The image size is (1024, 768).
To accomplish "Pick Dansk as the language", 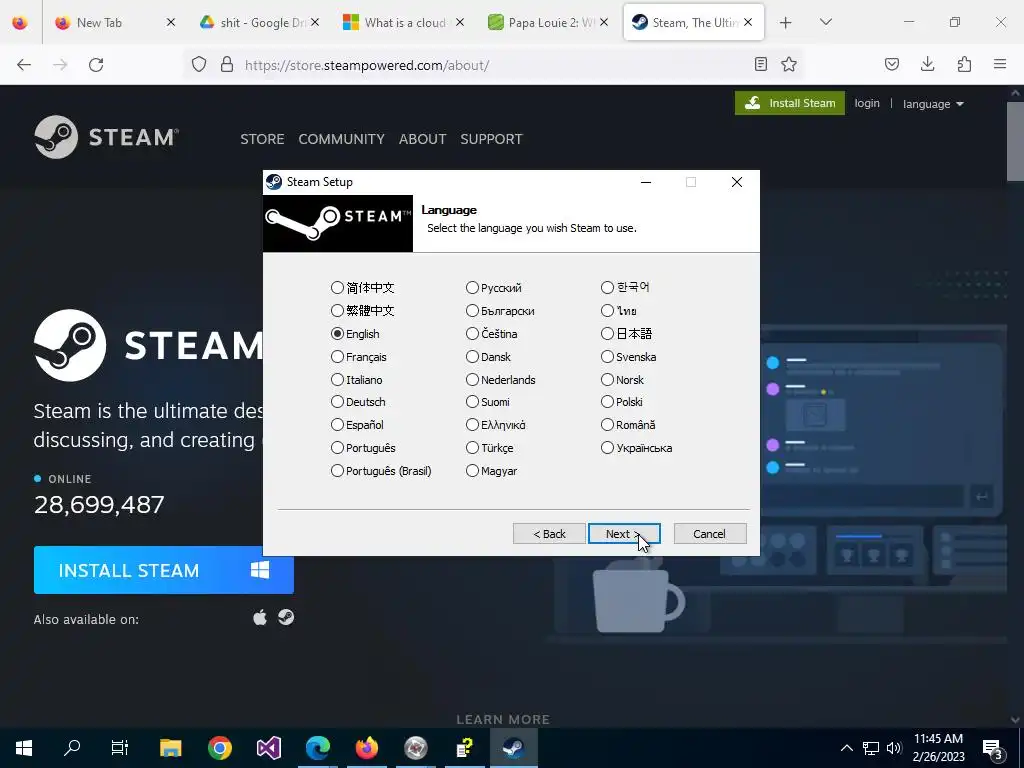I will coord(488,357).
